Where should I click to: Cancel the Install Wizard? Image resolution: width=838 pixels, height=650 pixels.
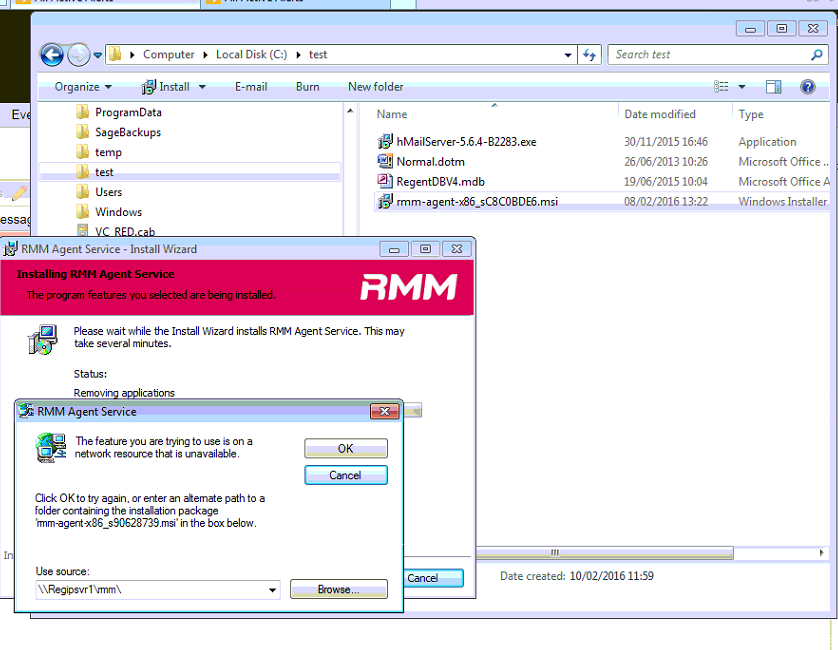432,578
